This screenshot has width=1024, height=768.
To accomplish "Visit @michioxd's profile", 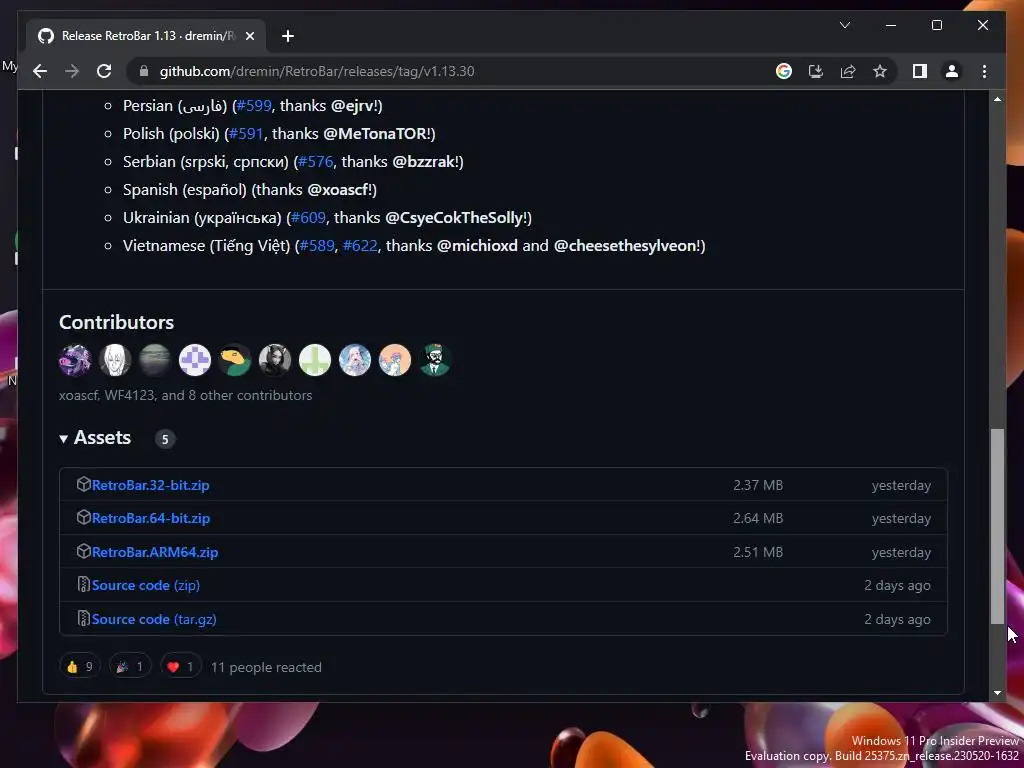I will pyautogui.click(x=477, y=246).
